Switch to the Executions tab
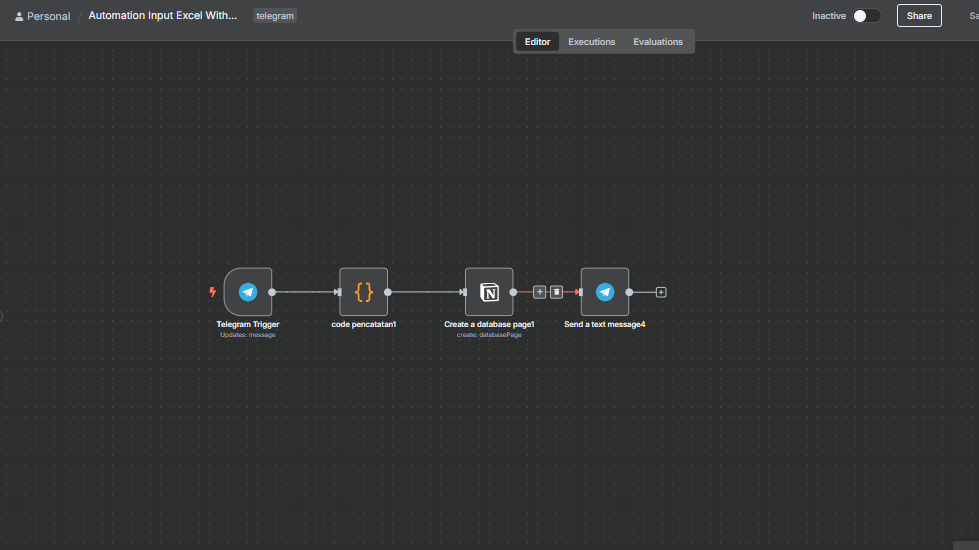Image resolution: width=979 pixels, height=550 pixels. (x=591, y=42)
